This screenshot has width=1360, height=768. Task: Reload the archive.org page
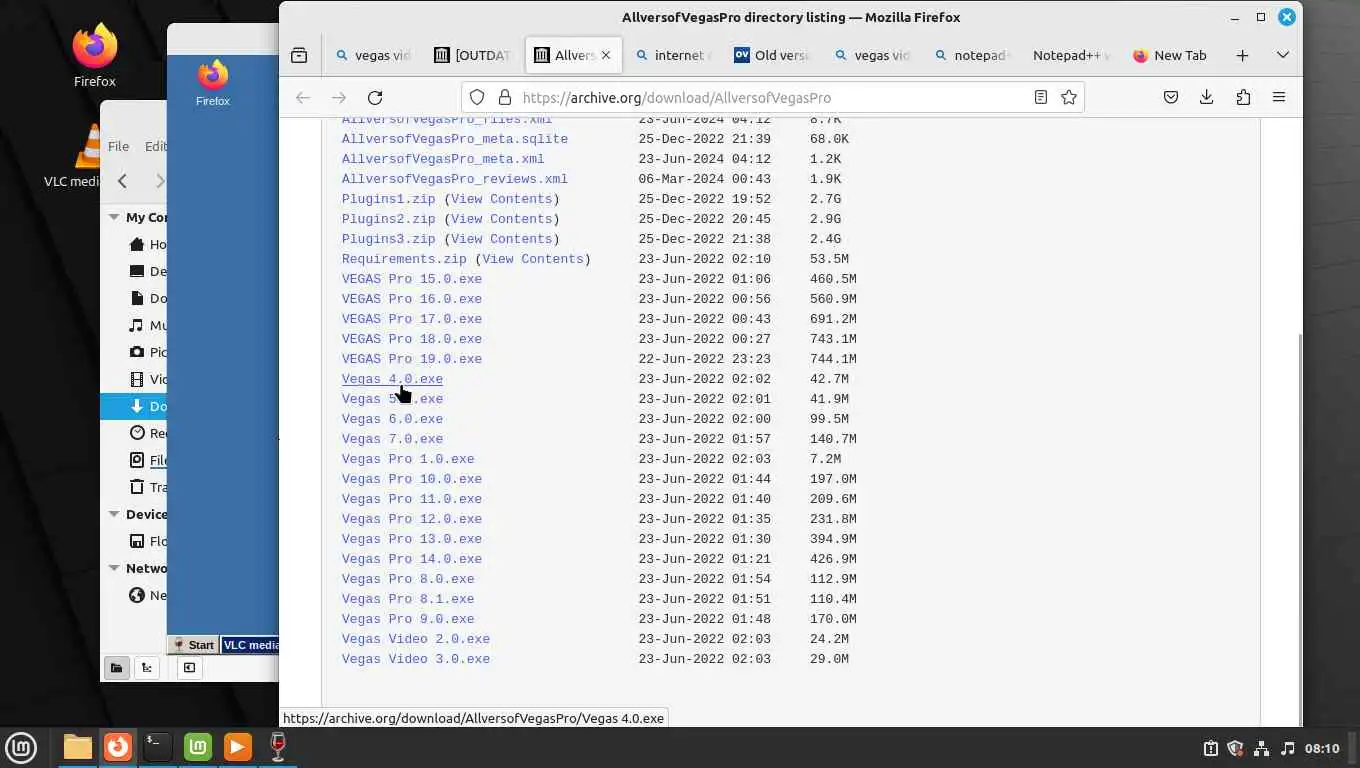[x=375, y=97]
